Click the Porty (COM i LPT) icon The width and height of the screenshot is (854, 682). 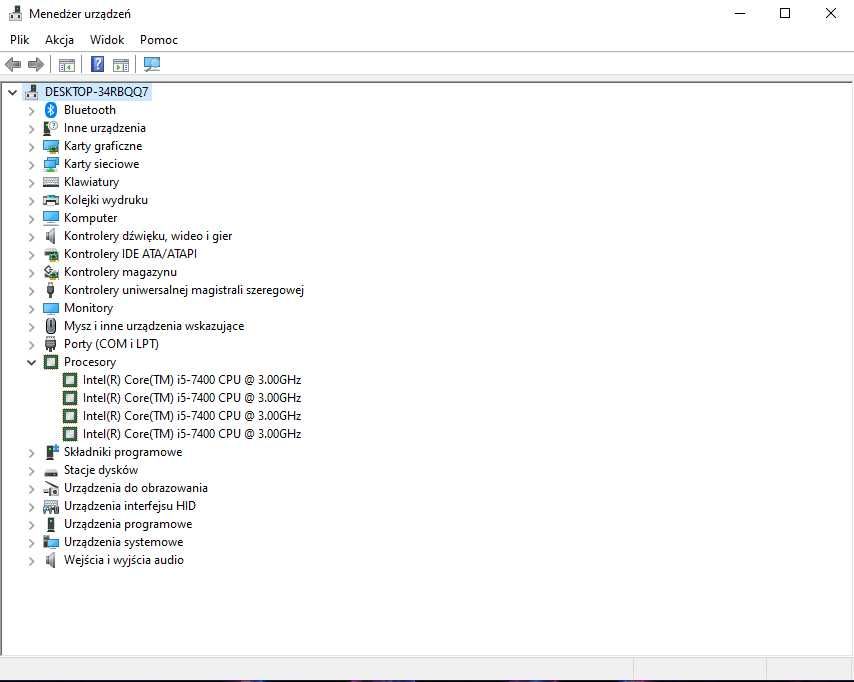pyautogui.click(x=51, y=344)
